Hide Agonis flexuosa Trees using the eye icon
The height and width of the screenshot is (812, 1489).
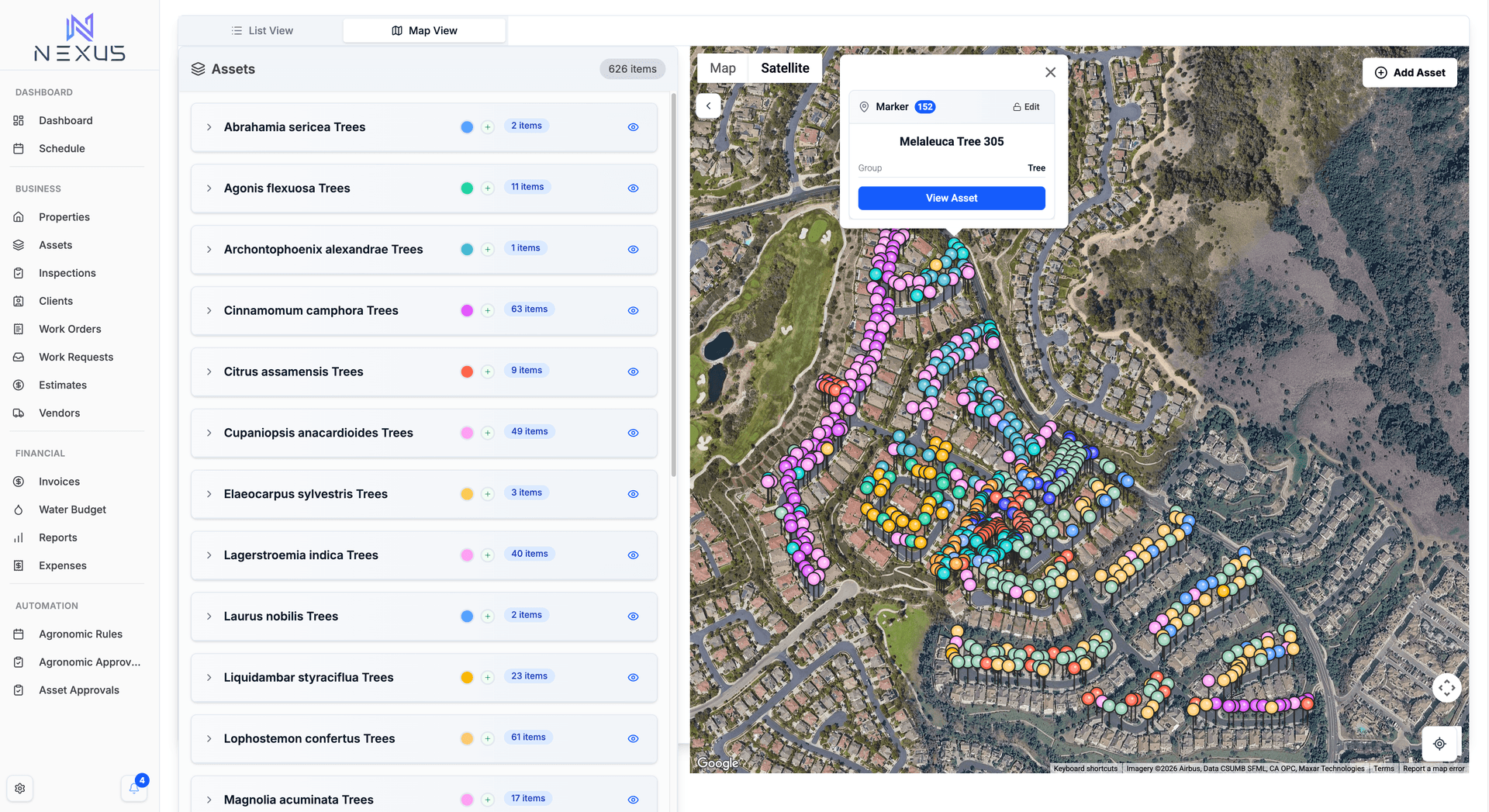(633, 188)
